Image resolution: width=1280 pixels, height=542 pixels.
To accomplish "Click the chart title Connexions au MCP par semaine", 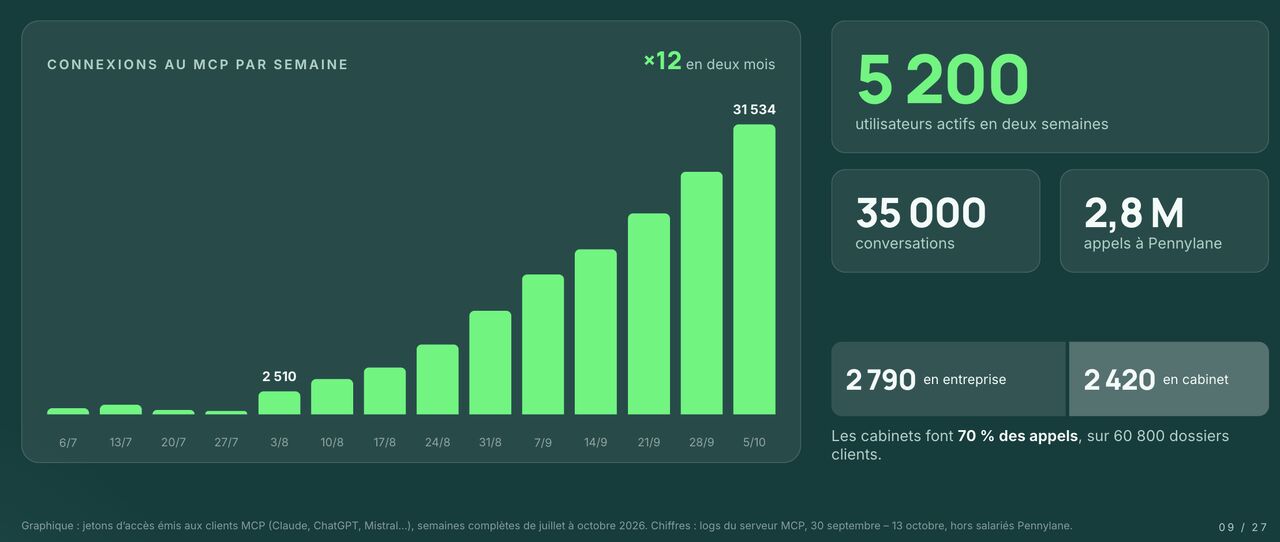I will tap(198, 65).
